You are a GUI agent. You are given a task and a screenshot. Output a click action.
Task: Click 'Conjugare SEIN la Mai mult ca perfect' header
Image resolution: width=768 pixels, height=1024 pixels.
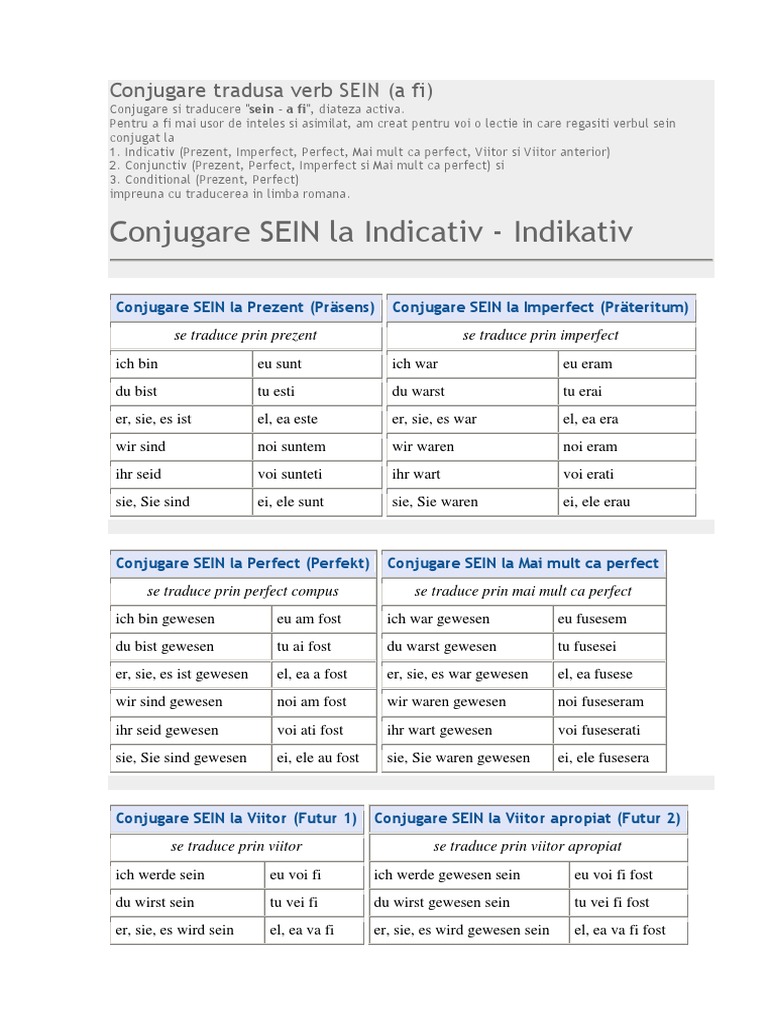523,563
